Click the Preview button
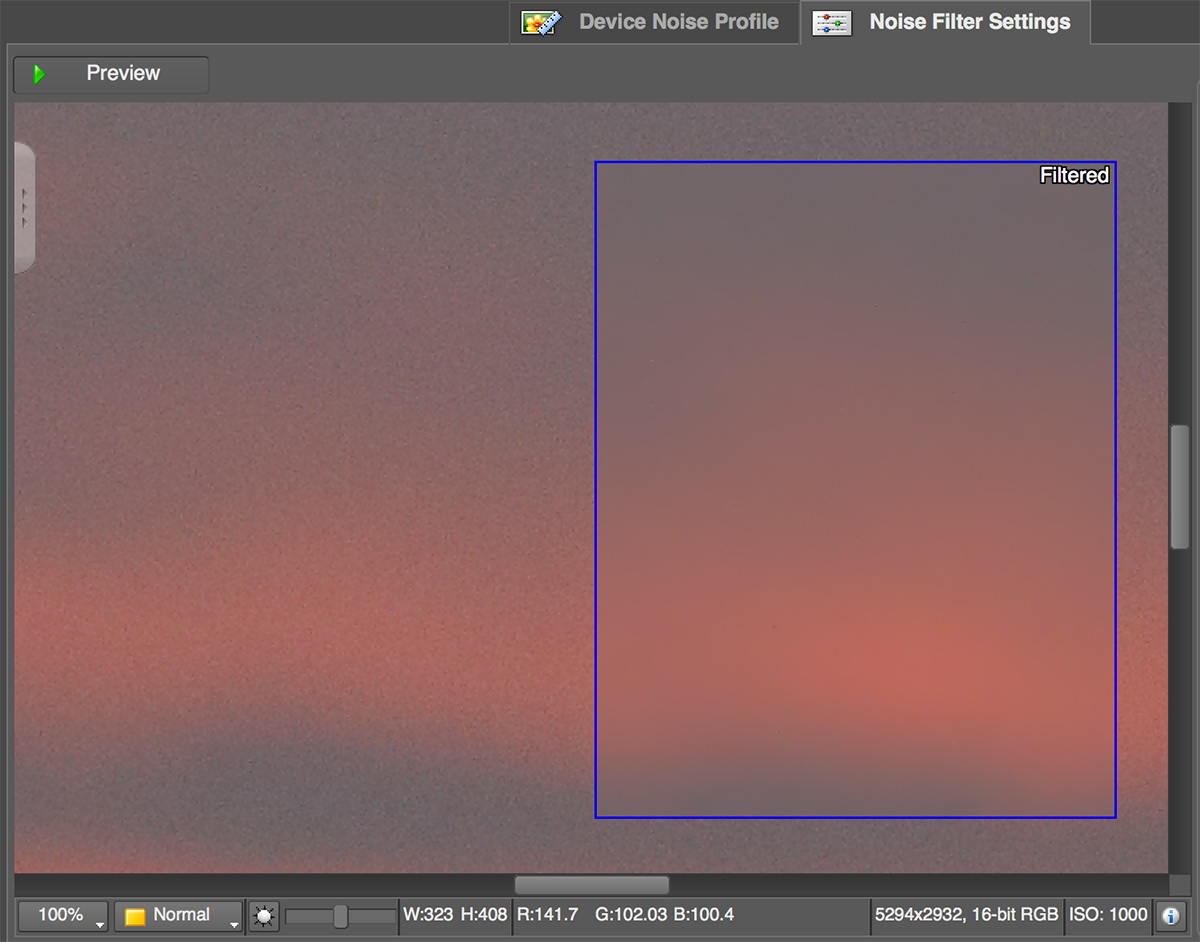Image resolution: width=1200 pixels, height=942 pixels. tap(111, 74)
